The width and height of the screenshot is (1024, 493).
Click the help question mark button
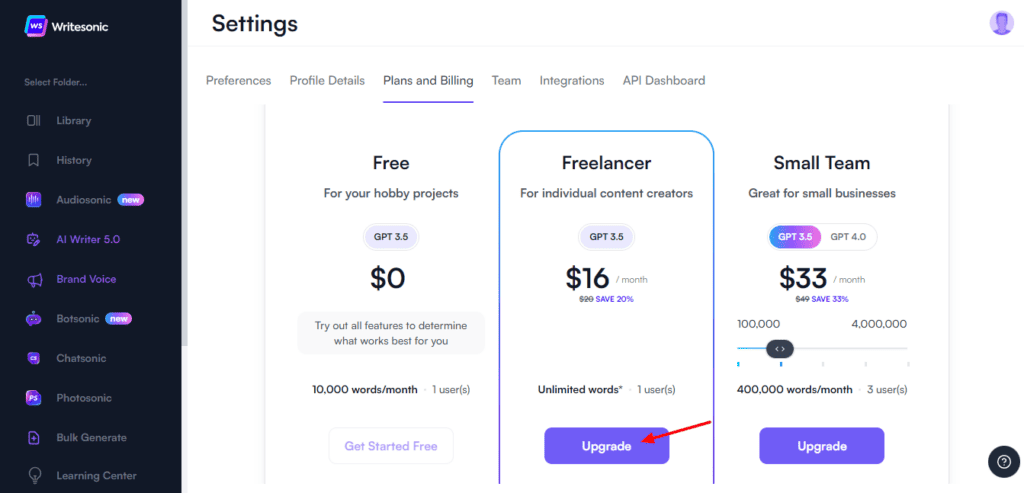tap(1004, 462)
